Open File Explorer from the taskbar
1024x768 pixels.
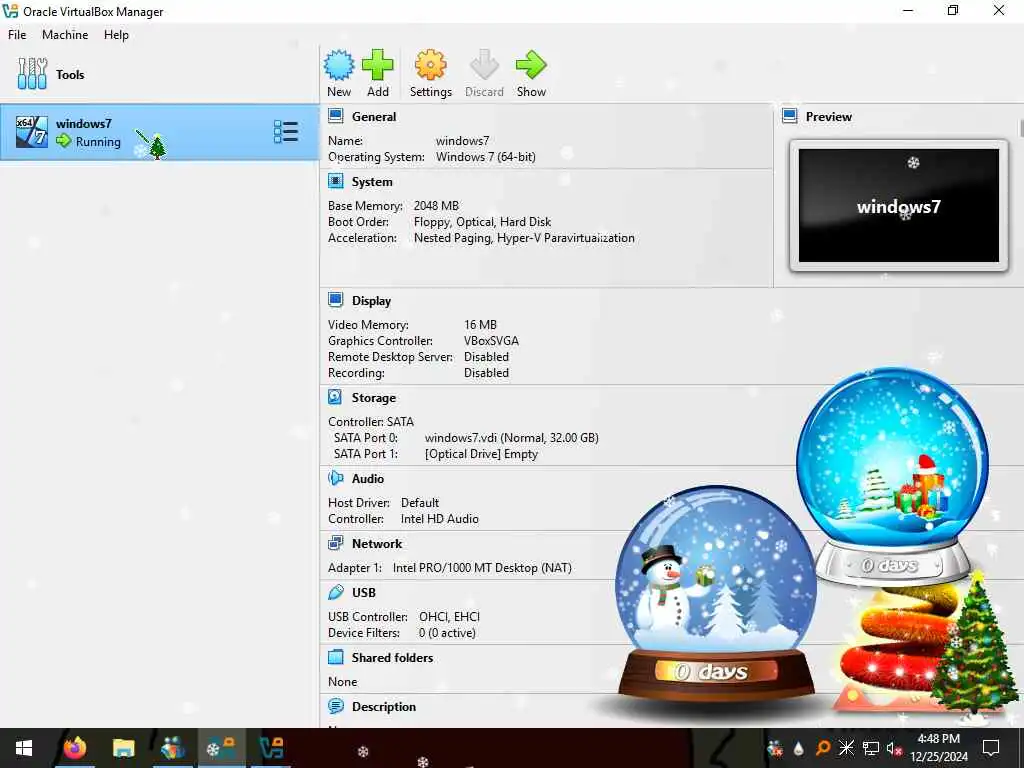click(123, 748)
